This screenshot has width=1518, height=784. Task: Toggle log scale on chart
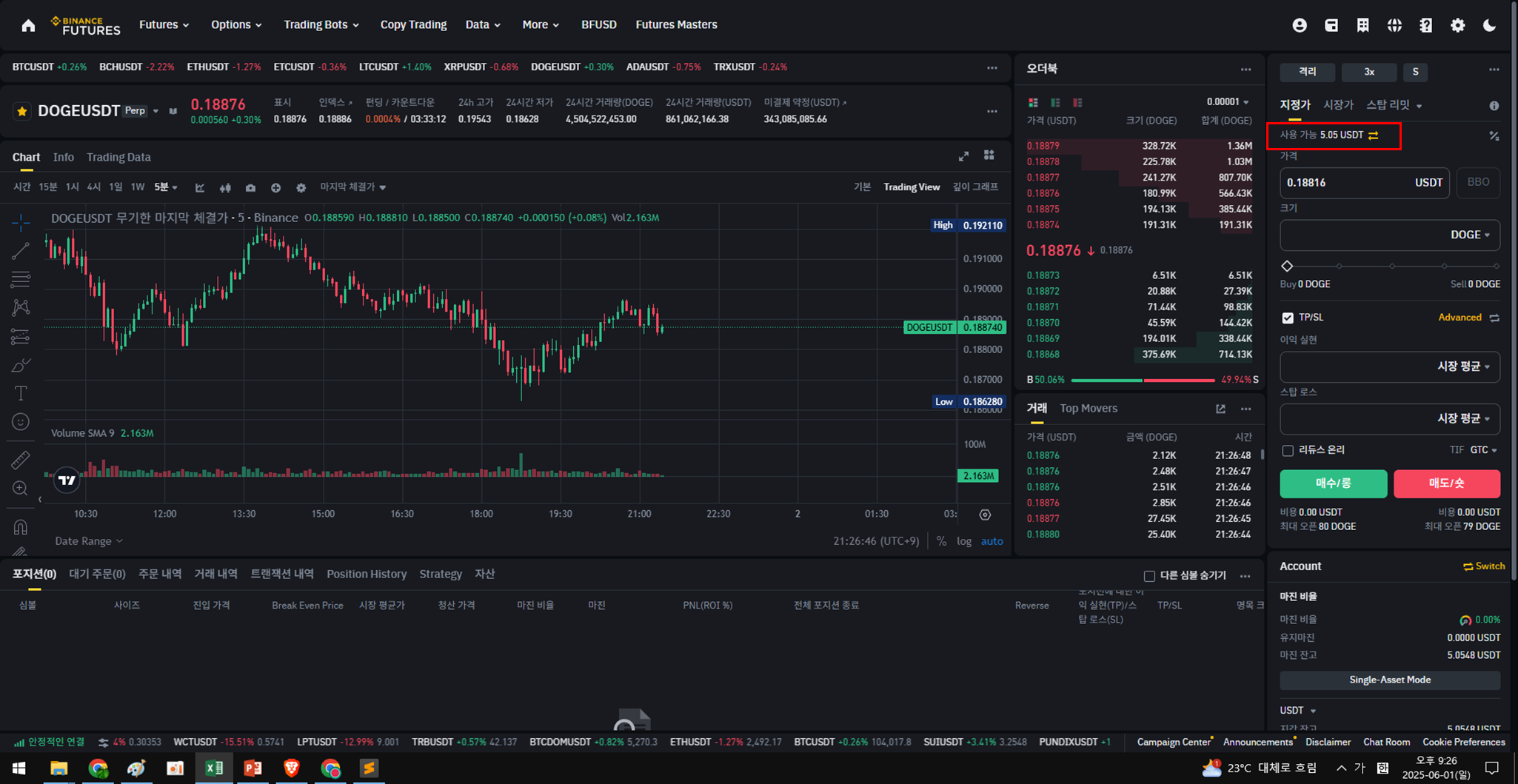point(963,541)
